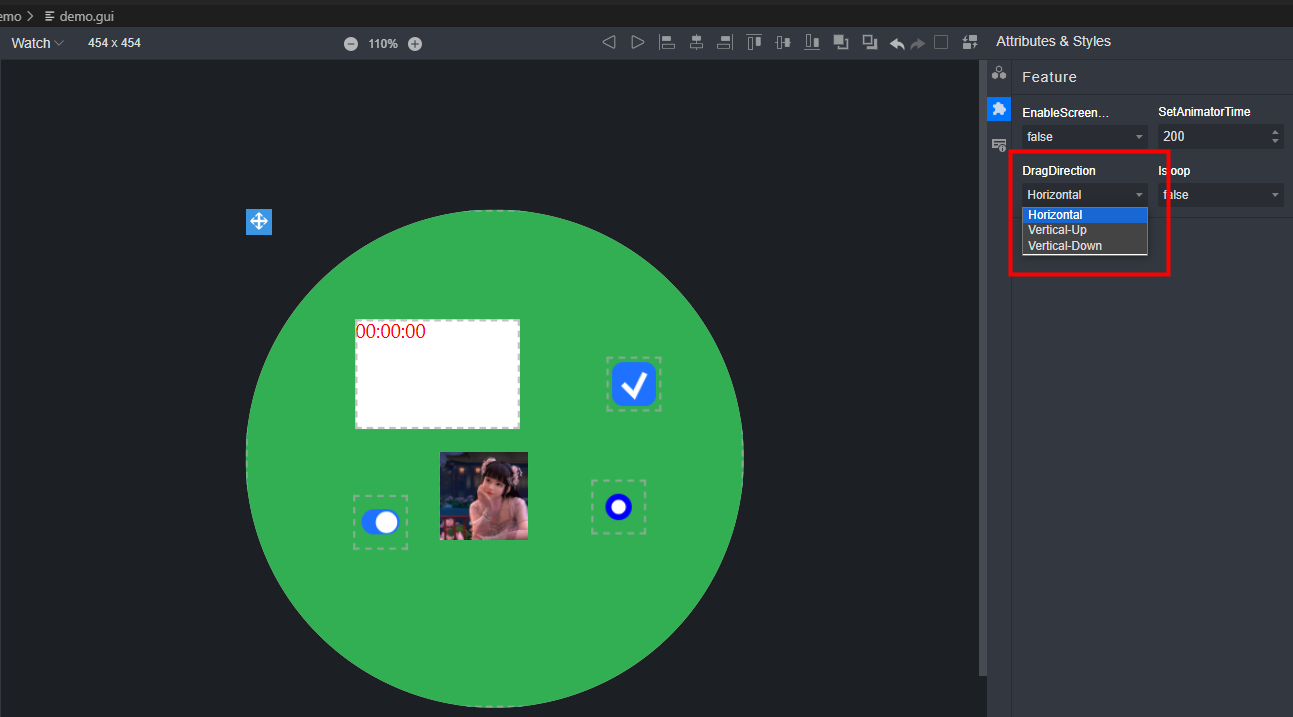Click the zoom out minus icon
Viewport: 1293px width, 717px height.
point(351,44)
